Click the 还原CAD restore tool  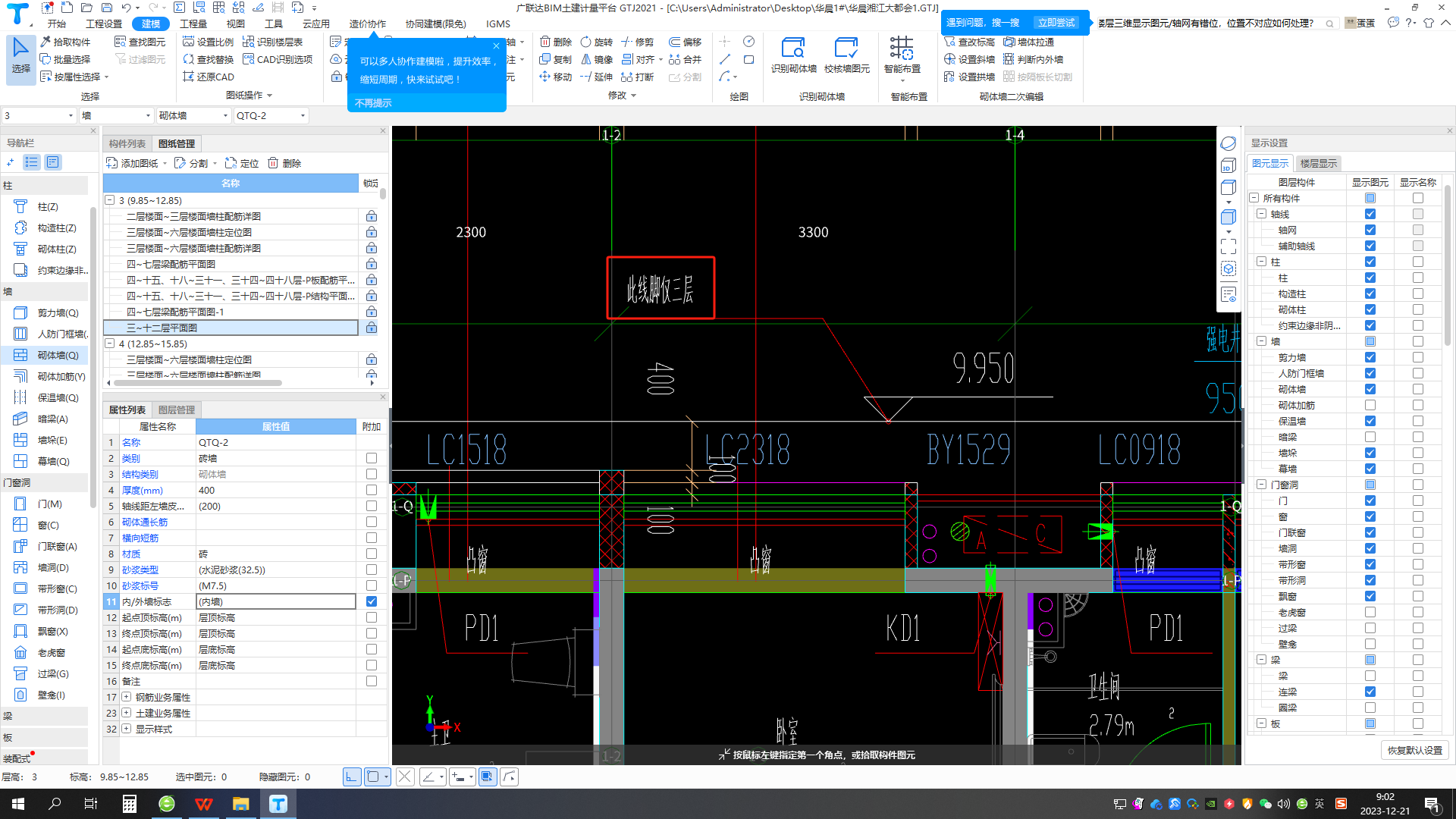click(209, 77)
